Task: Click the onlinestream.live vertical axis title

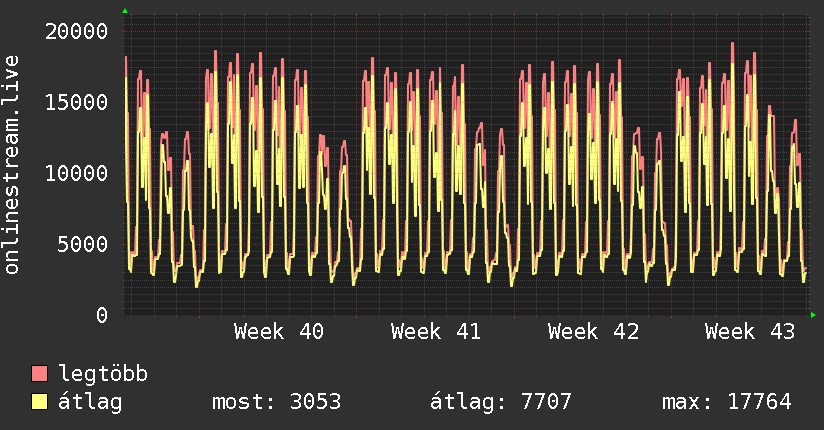Action: point(11,165)
